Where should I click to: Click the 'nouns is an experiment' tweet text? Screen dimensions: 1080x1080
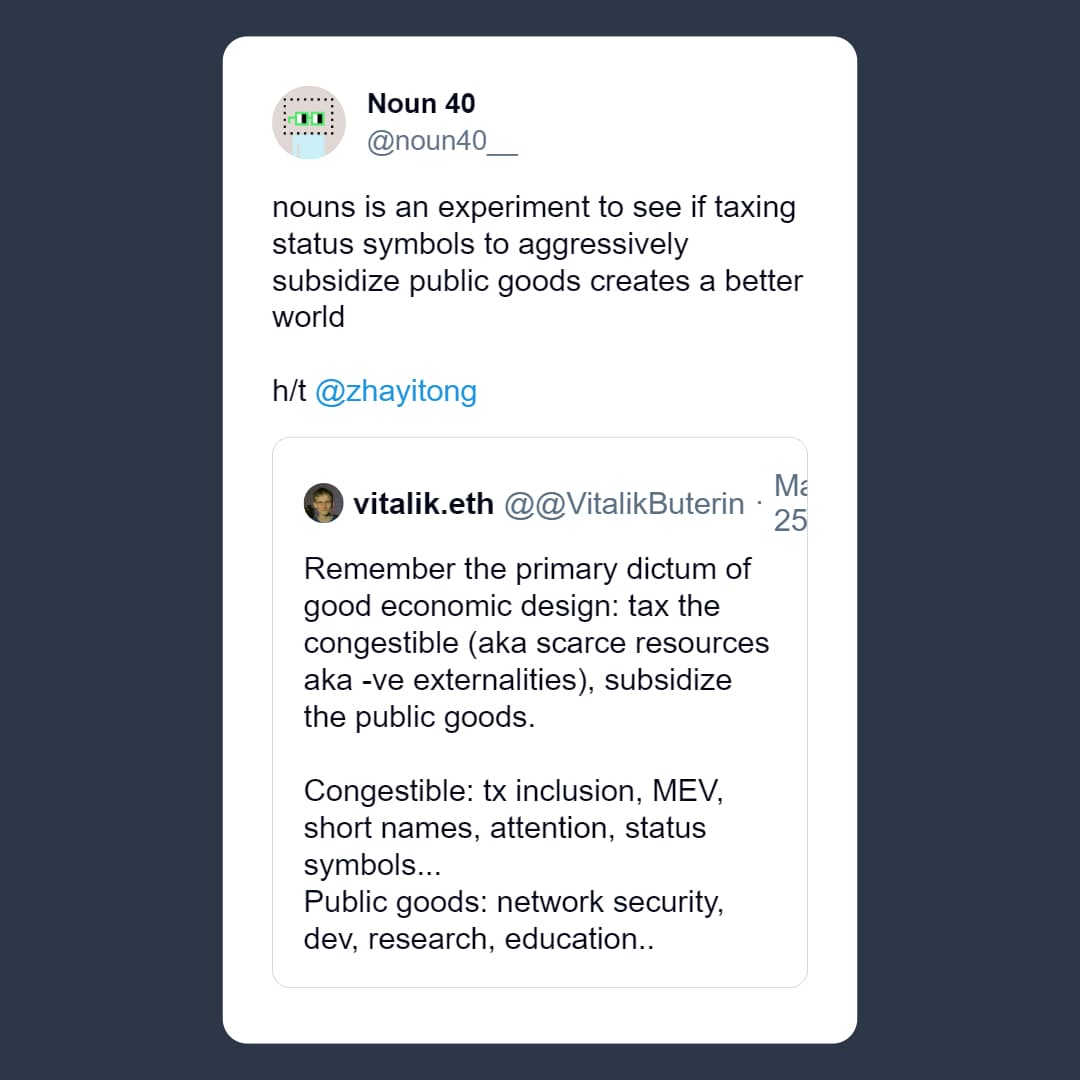[534, 244]
